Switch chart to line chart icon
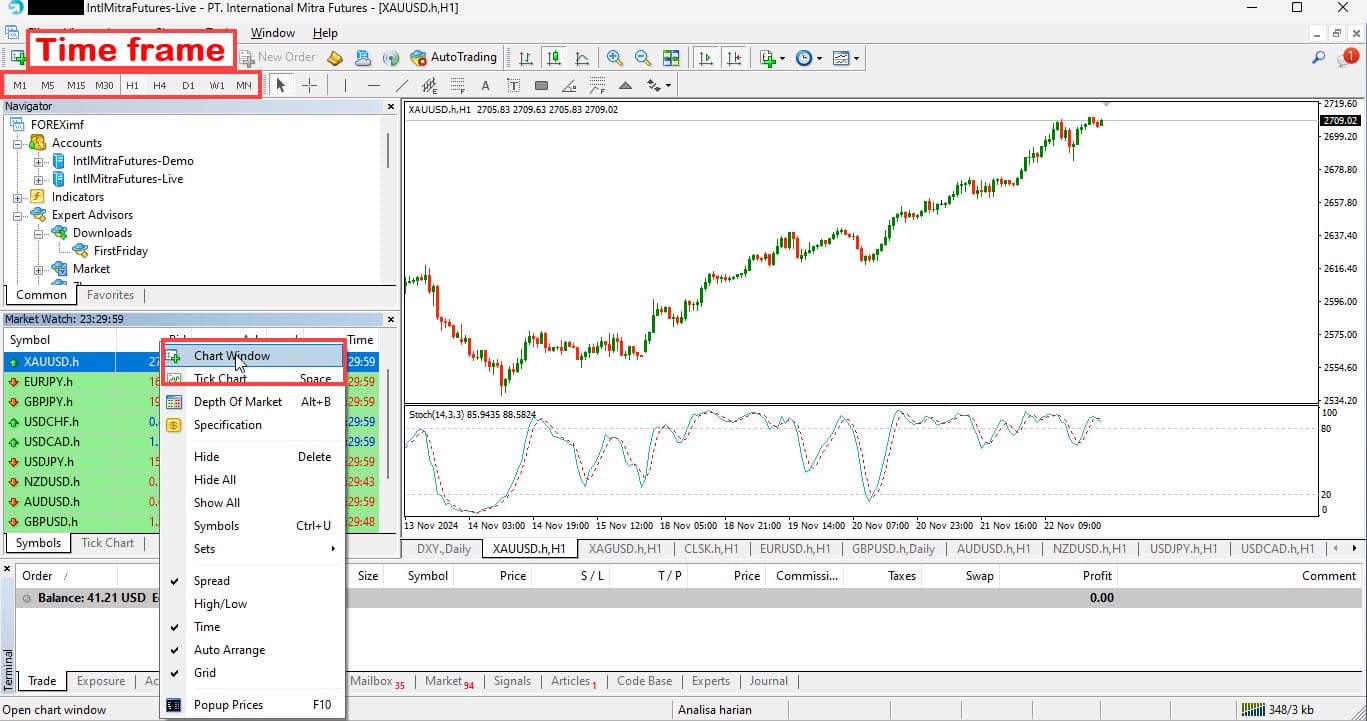 (581, 58)
